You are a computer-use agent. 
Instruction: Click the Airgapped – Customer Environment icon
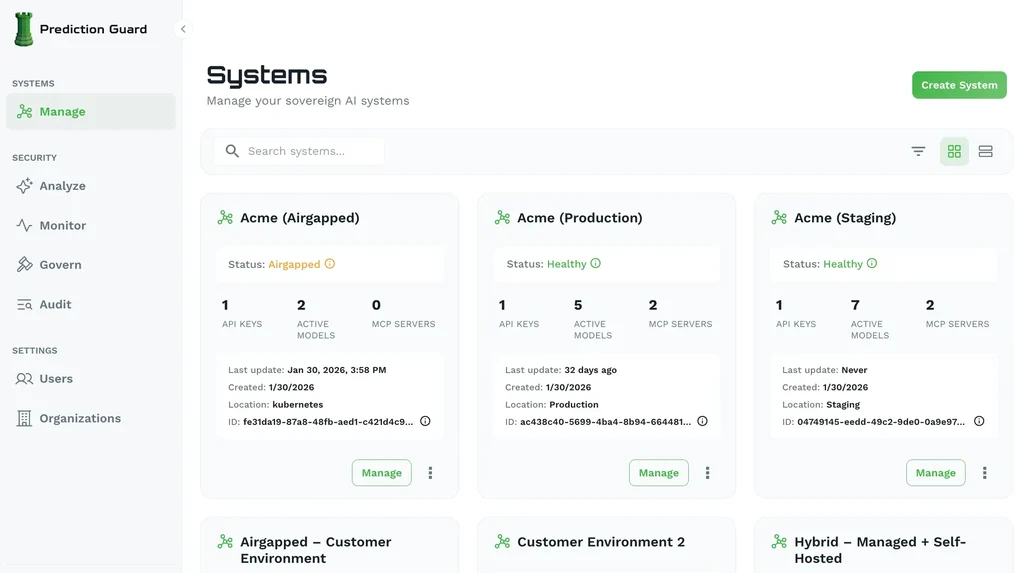click(226, 541)
